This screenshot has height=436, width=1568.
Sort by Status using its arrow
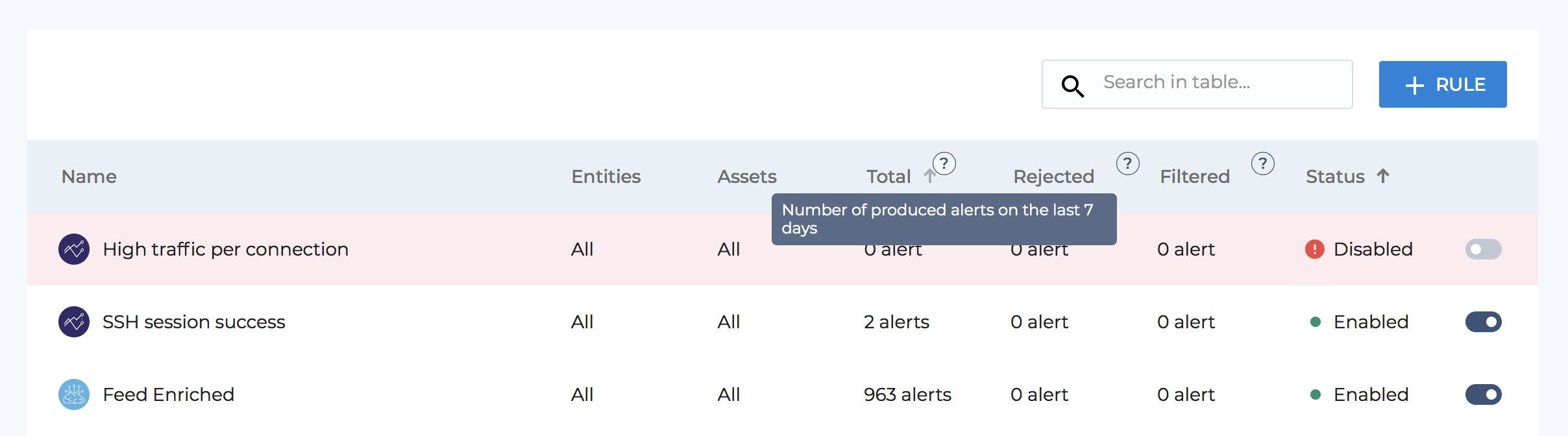[1383, 176]
